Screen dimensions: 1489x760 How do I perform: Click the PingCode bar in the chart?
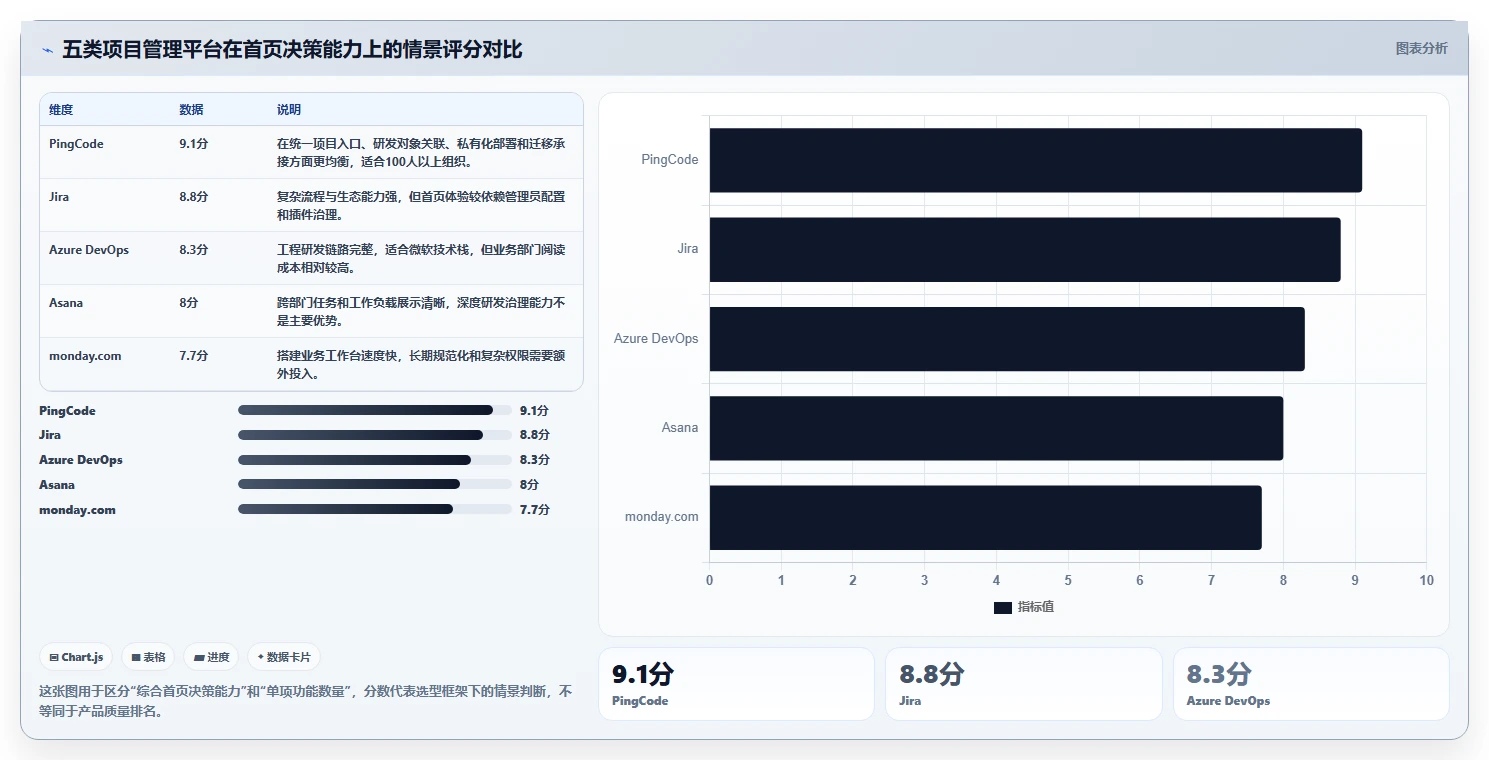(1035, 160)
